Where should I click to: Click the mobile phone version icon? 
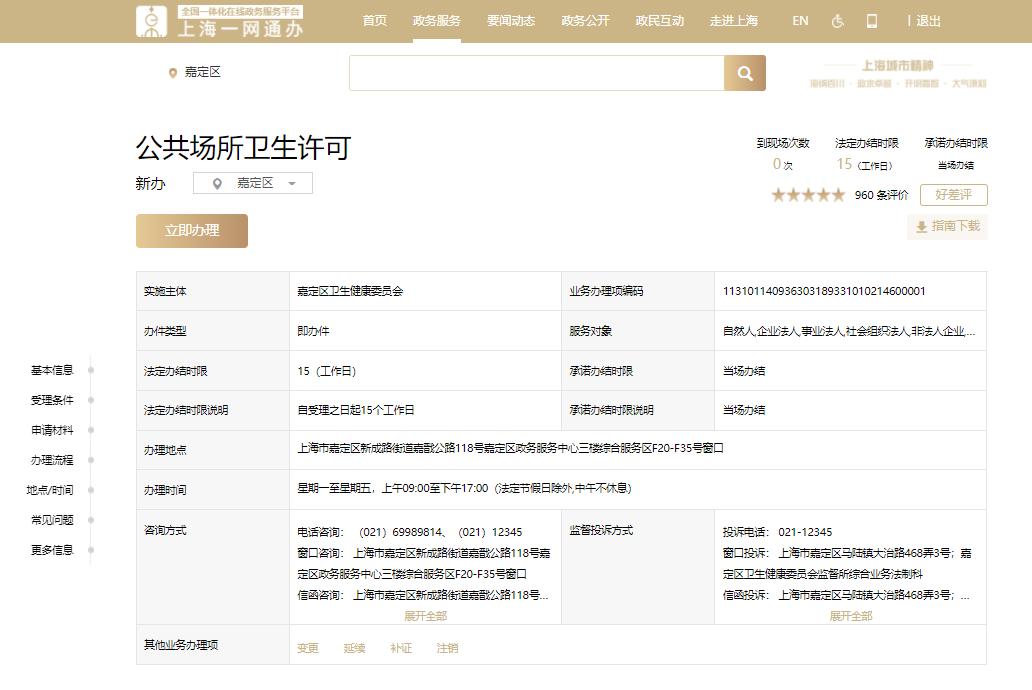tap(871, 21)
